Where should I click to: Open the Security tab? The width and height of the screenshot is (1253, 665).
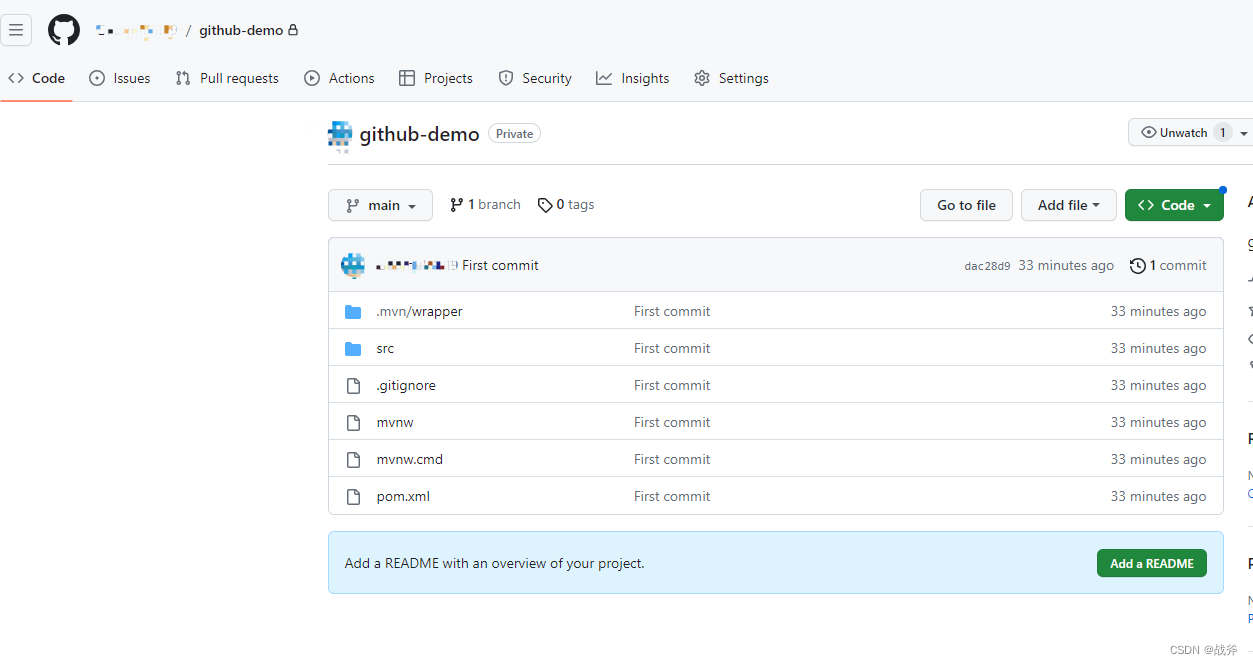point(535,78)
